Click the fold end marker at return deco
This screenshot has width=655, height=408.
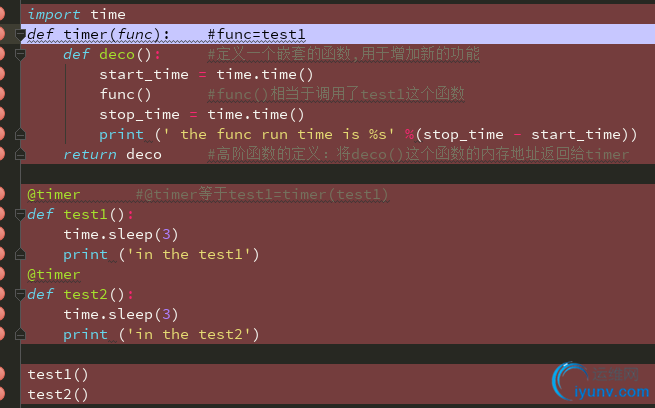[20, 154]
